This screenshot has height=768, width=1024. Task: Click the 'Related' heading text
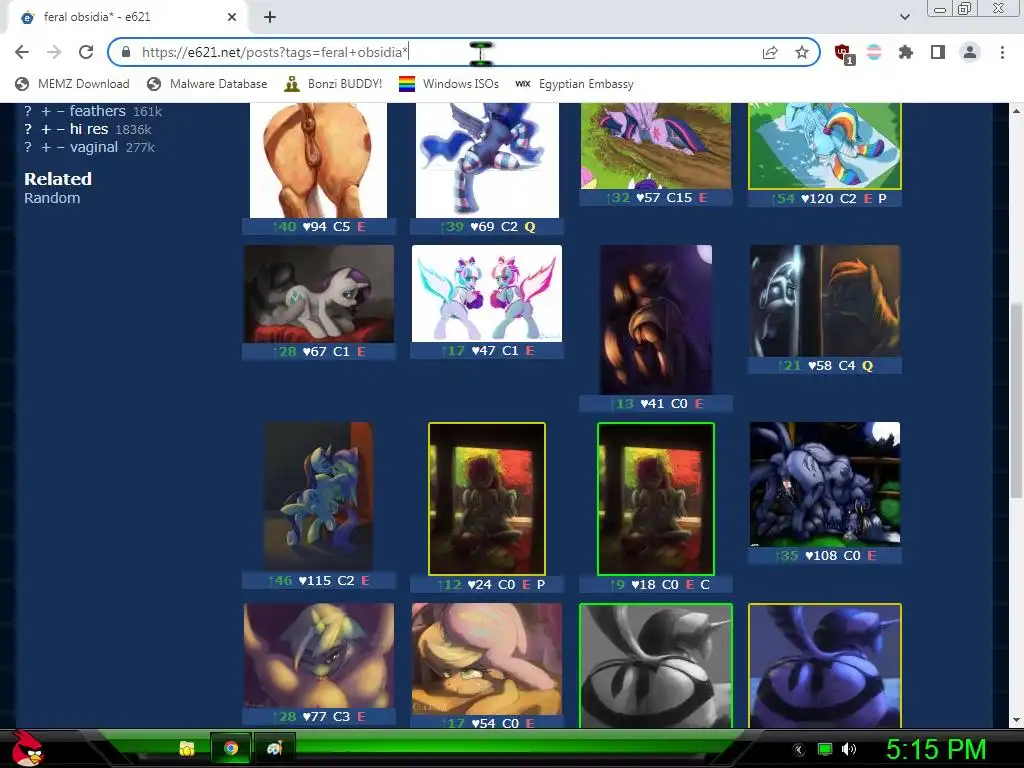58,179
